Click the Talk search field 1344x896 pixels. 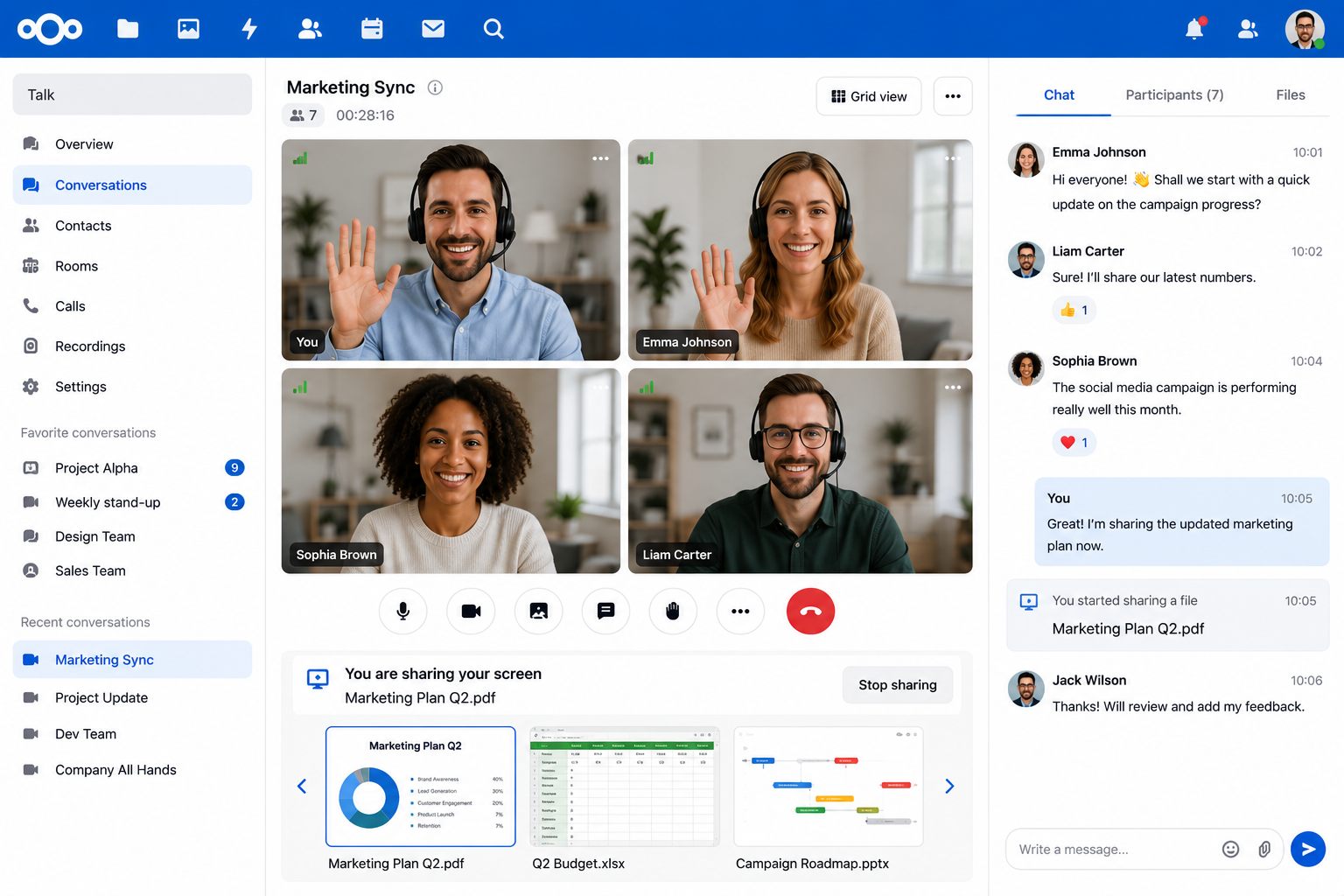132,94
